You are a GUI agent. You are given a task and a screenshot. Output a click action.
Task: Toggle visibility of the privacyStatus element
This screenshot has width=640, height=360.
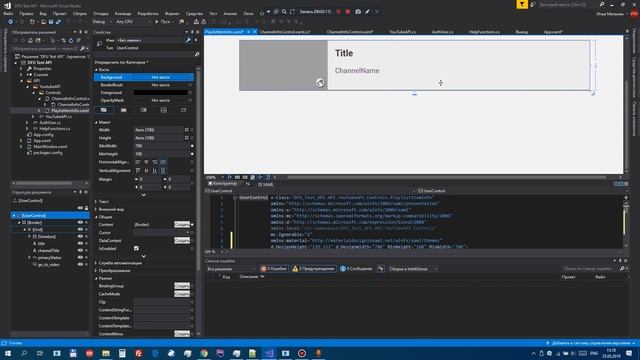80,258
